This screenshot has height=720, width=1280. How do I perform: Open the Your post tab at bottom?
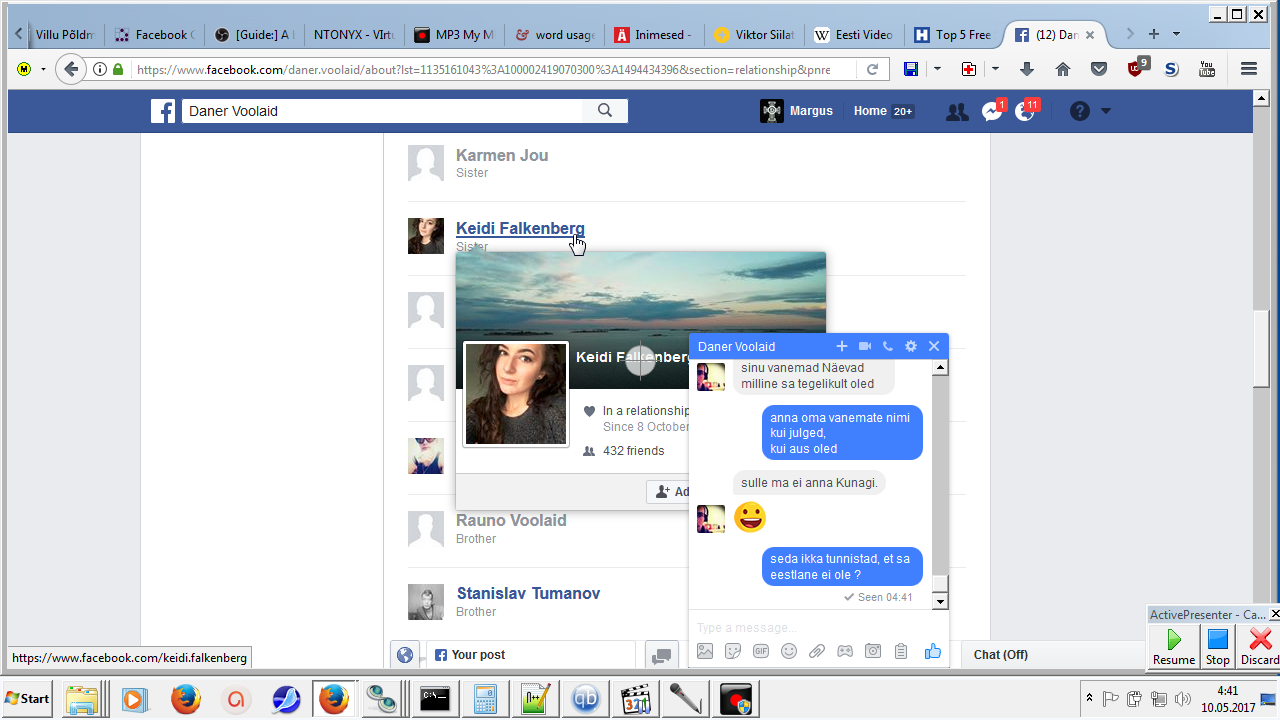[530, 655]
